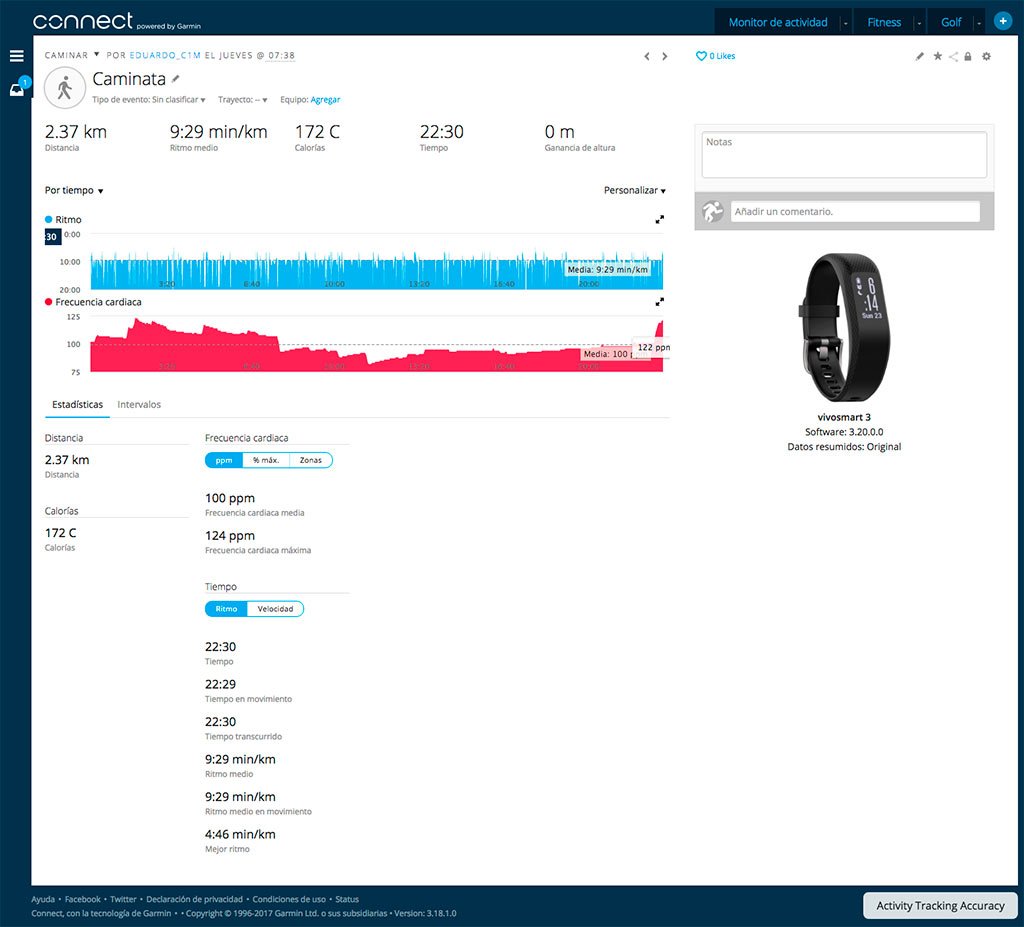Open the hamburger navigation menu
The image size is (1024, 927).
coord(16,56)
